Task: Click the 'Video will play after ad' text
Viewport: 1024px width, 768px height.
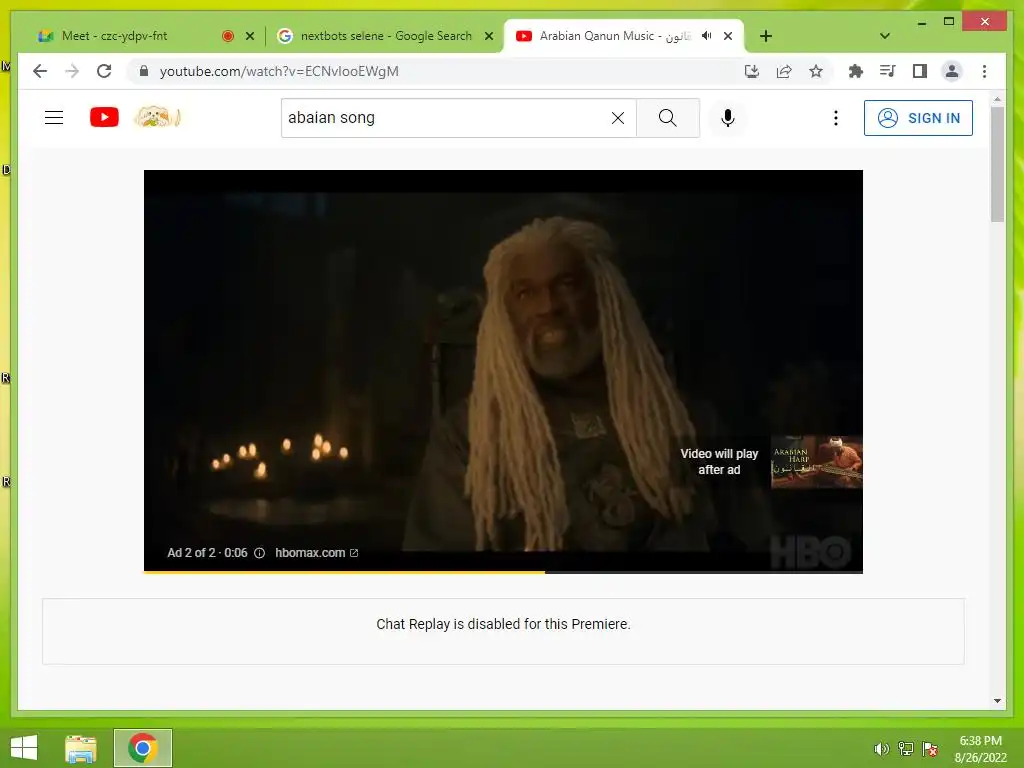Action: tap(719, 462)
